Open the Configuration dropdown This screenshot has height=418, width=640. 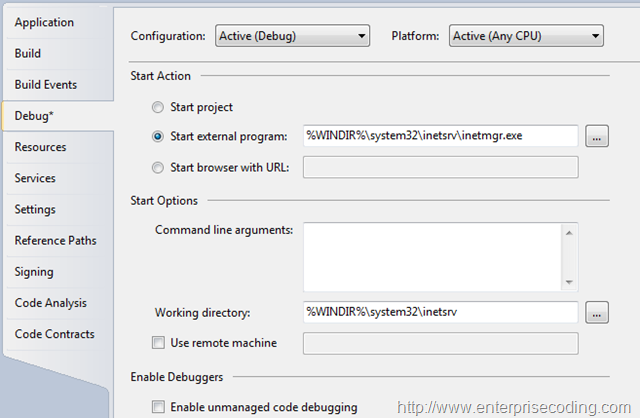pyautogui.click(x=292, y=36)
